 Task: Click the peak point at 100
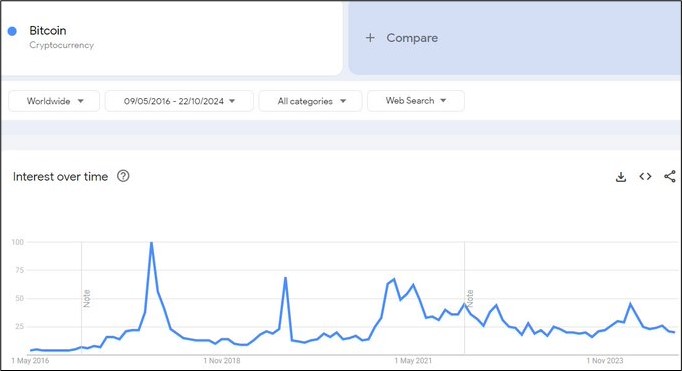(151, 242)
